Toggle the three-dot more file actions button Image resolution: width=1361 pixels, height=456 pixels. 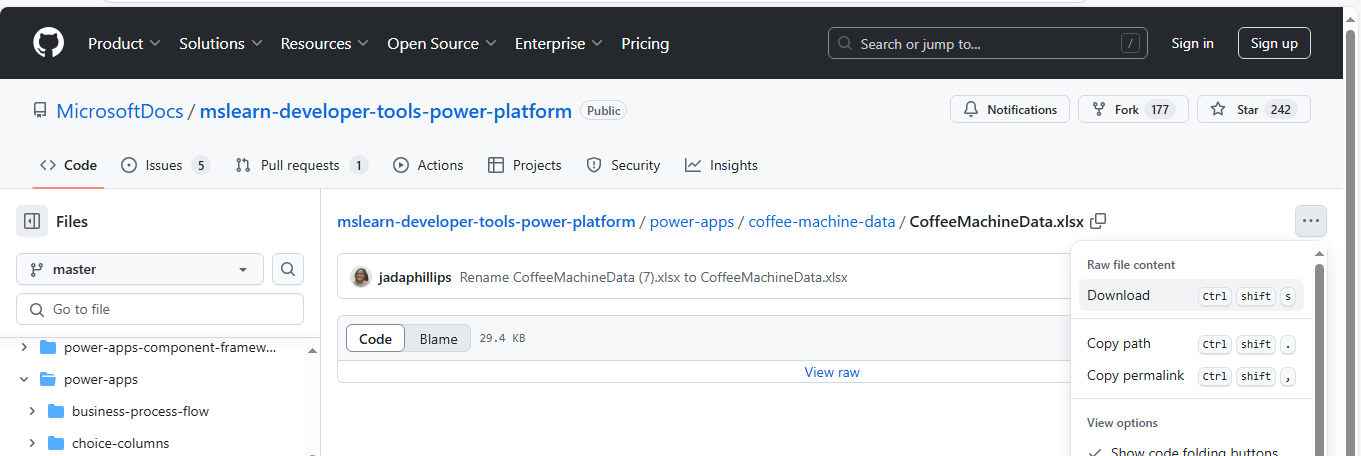pos(1311,221)
